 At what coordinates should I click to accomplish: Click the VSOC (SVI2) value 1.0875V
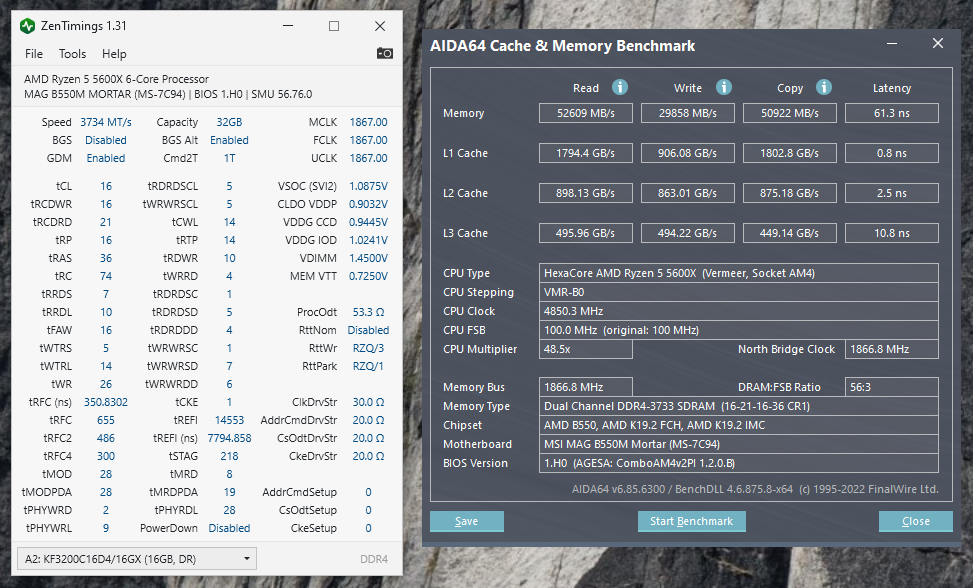pyautogui.click(x=368, y=186)
